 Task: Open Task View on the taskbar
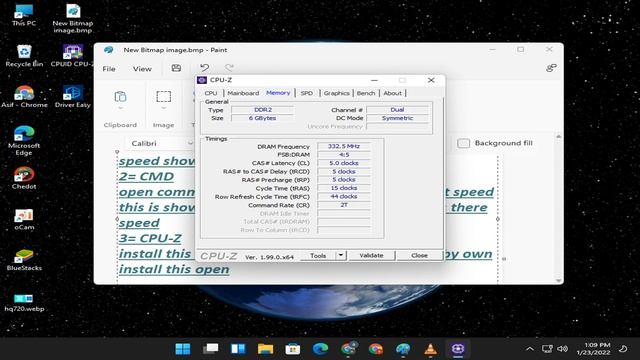coord(211,349)
